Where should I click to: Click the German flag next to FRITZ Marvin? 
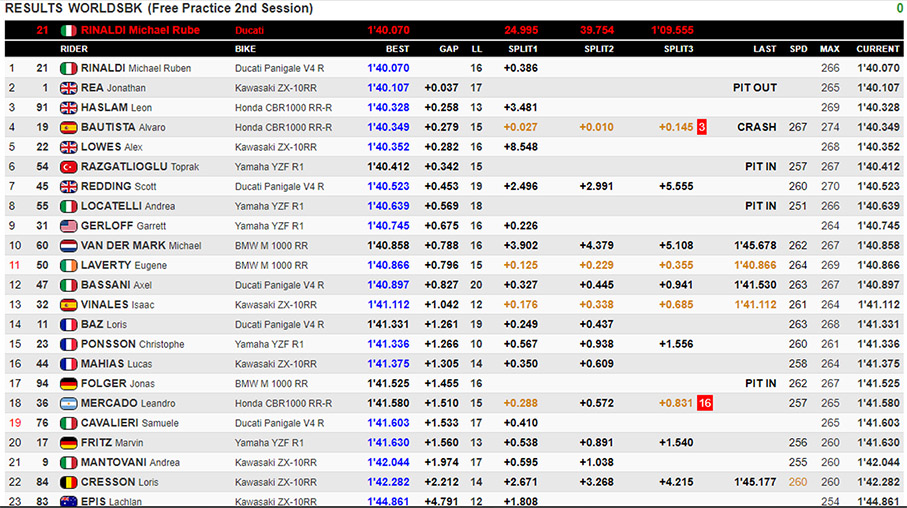[x=68, y=443]
